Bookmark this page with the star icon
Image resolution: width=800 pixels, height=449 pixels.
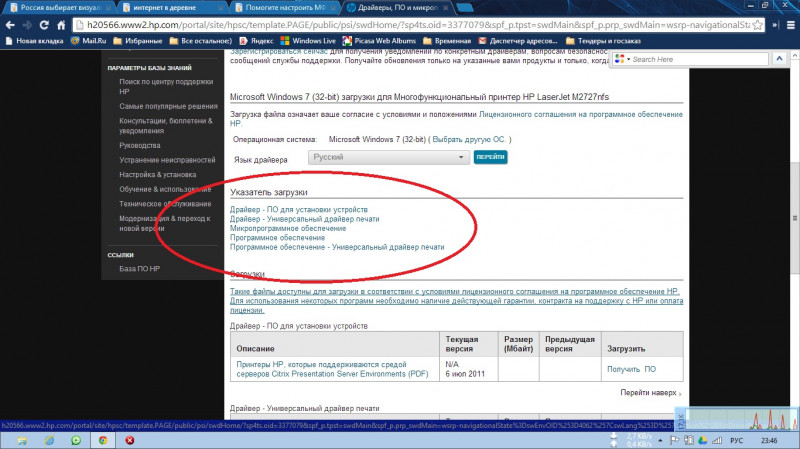[758, 25]
